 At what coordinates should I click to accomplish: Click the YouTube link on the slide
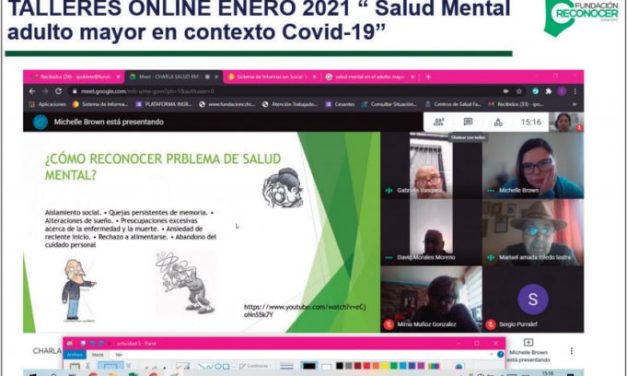[x=305, y=311]
